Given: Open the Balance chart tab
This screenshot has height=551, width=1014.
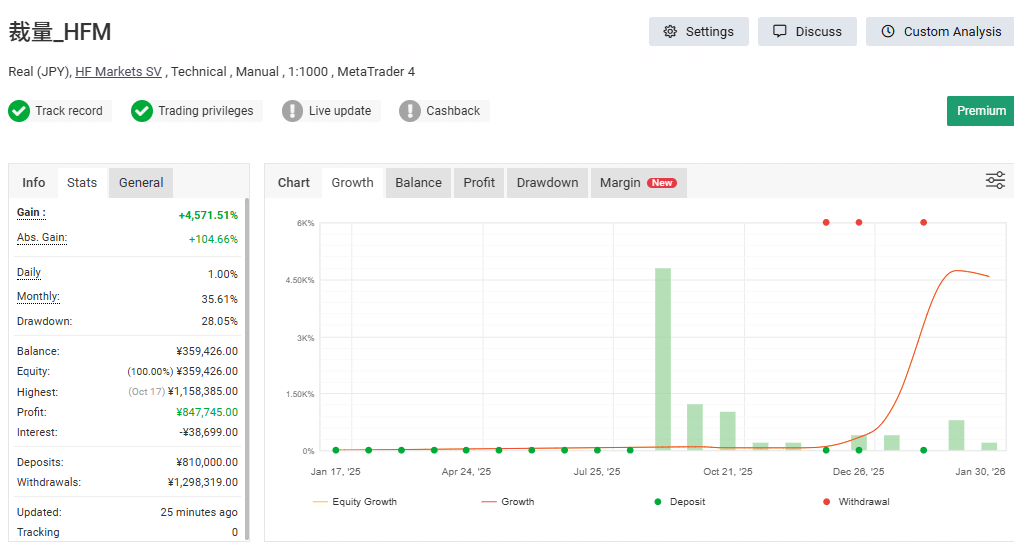Looking at the screenshot, I should (x=418, y=183).
